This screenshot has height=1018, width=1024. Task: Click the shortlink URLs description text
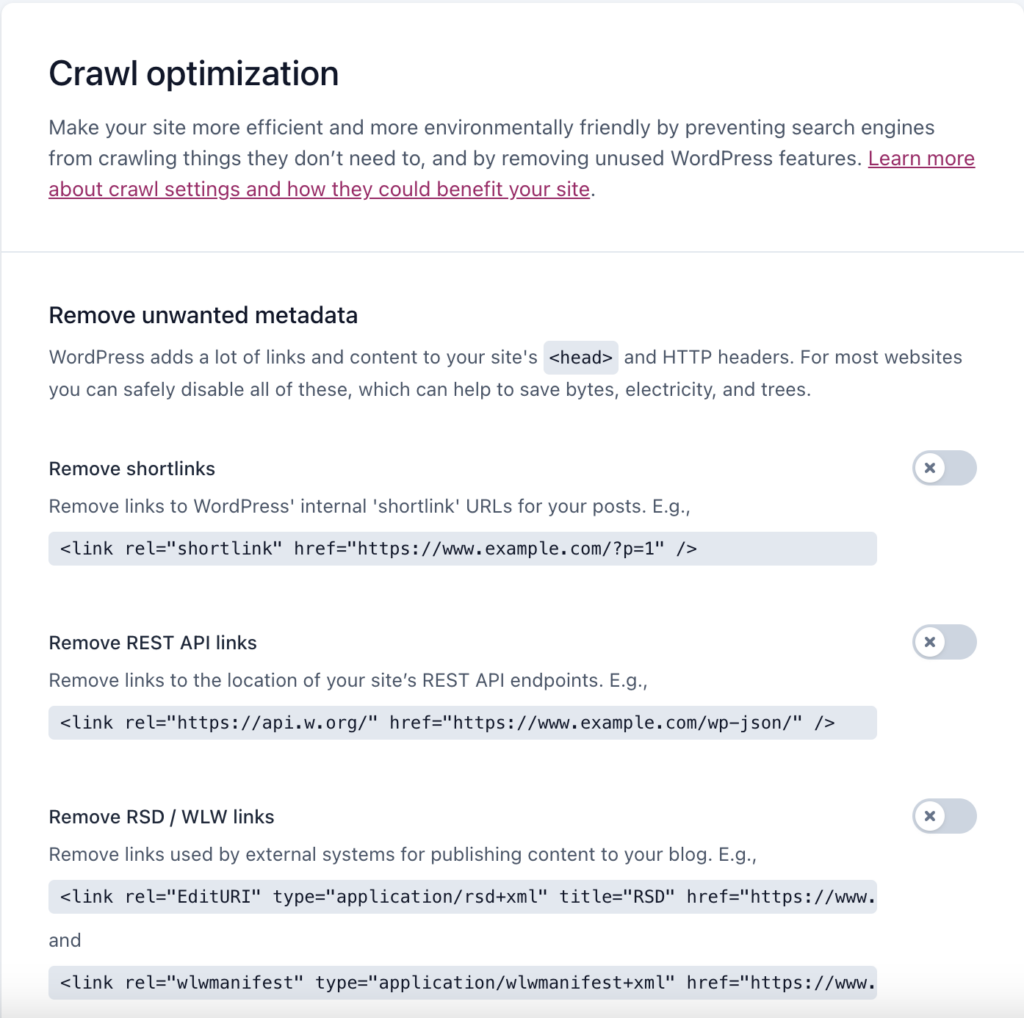coord(370,506)
